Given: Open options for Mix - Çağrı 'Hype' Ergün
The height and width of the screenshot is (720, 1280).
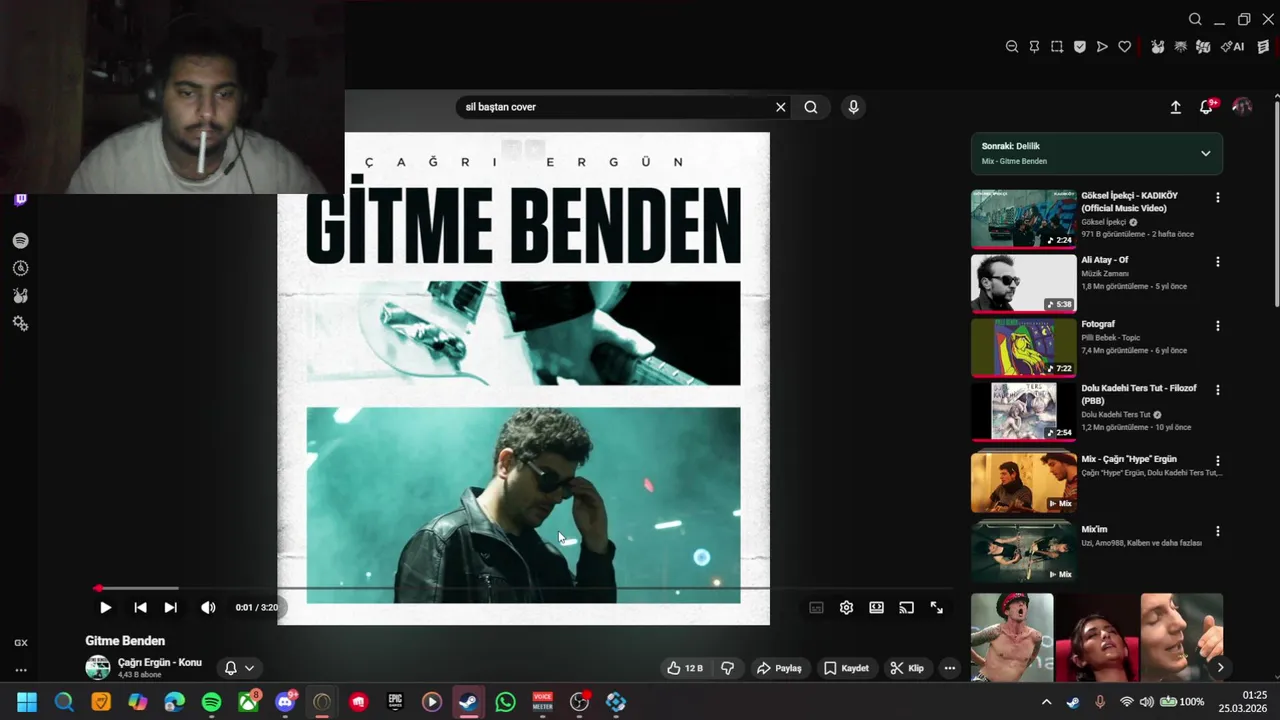Looking at the screenshot, I should point(1217,461).
